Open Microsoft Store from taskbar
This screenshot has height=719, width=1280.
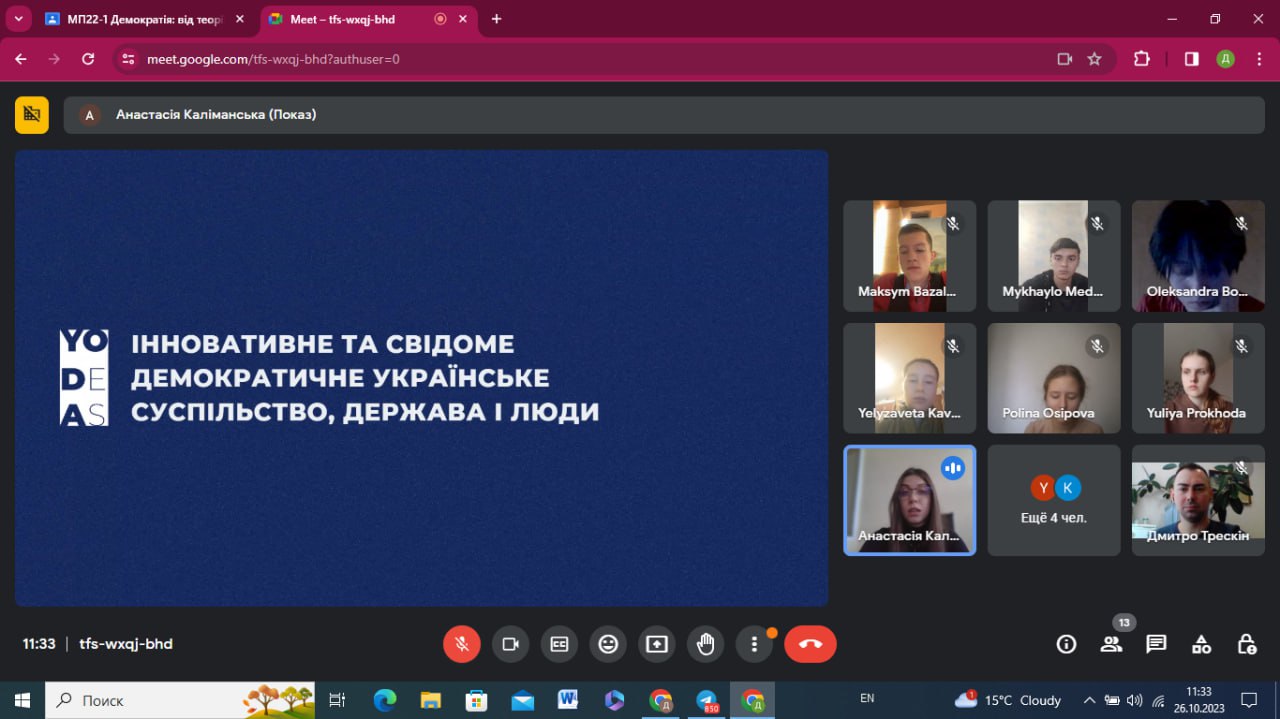click(477, 700)
